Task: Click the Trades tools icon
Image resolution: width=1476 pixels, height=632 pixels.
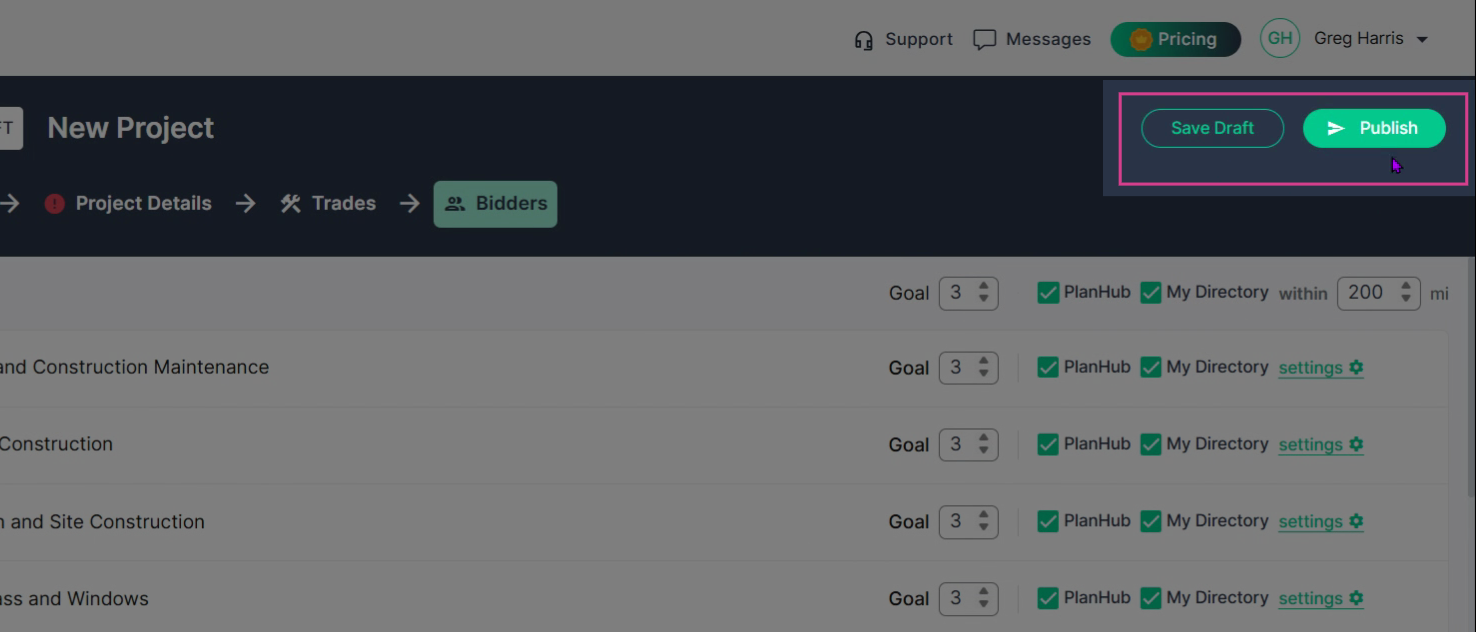Action: click(291, 203)
